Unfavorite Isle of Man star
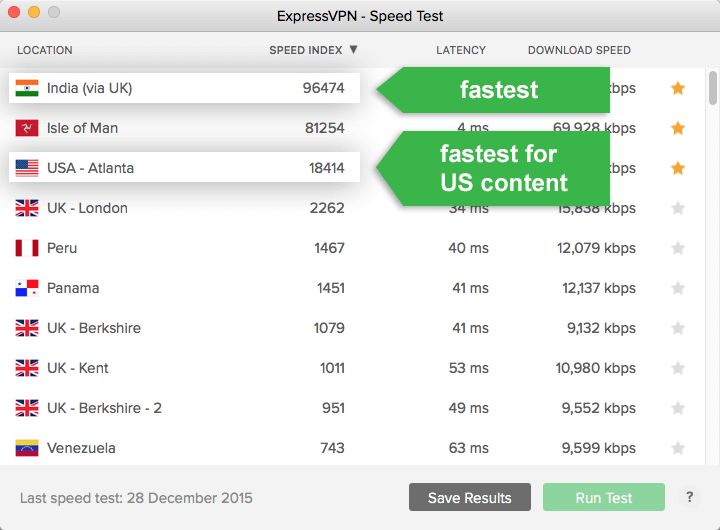 [678, 128]
